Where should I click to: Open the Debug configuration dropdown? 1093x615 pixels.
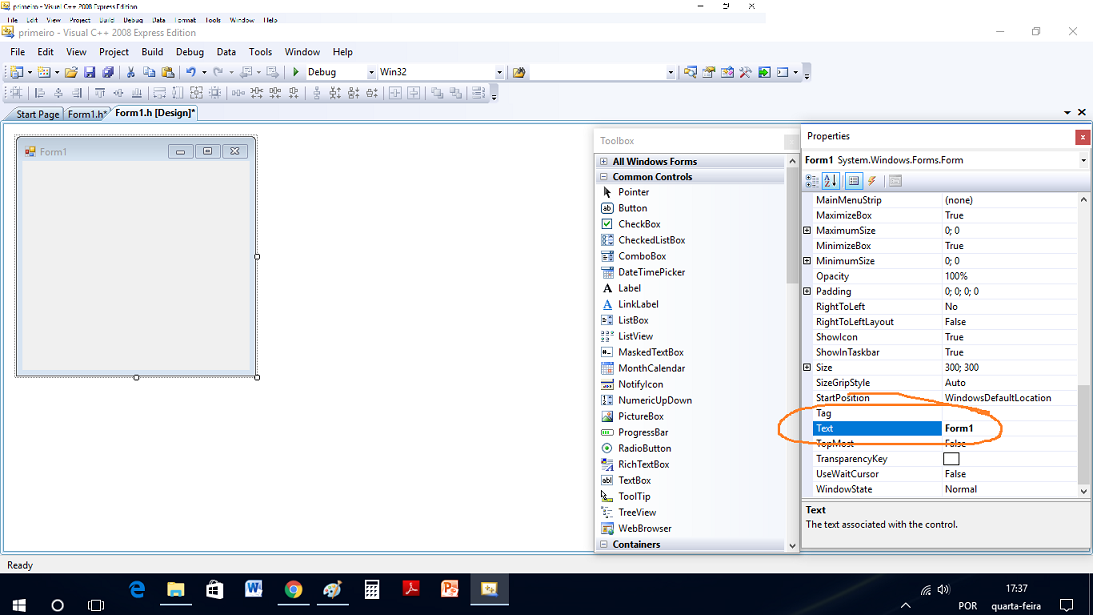tap(340, 72)
